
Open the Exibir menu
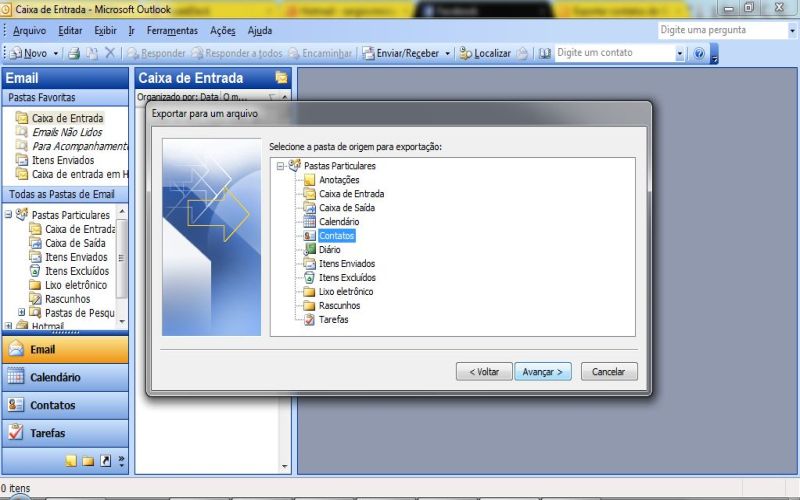105,31
